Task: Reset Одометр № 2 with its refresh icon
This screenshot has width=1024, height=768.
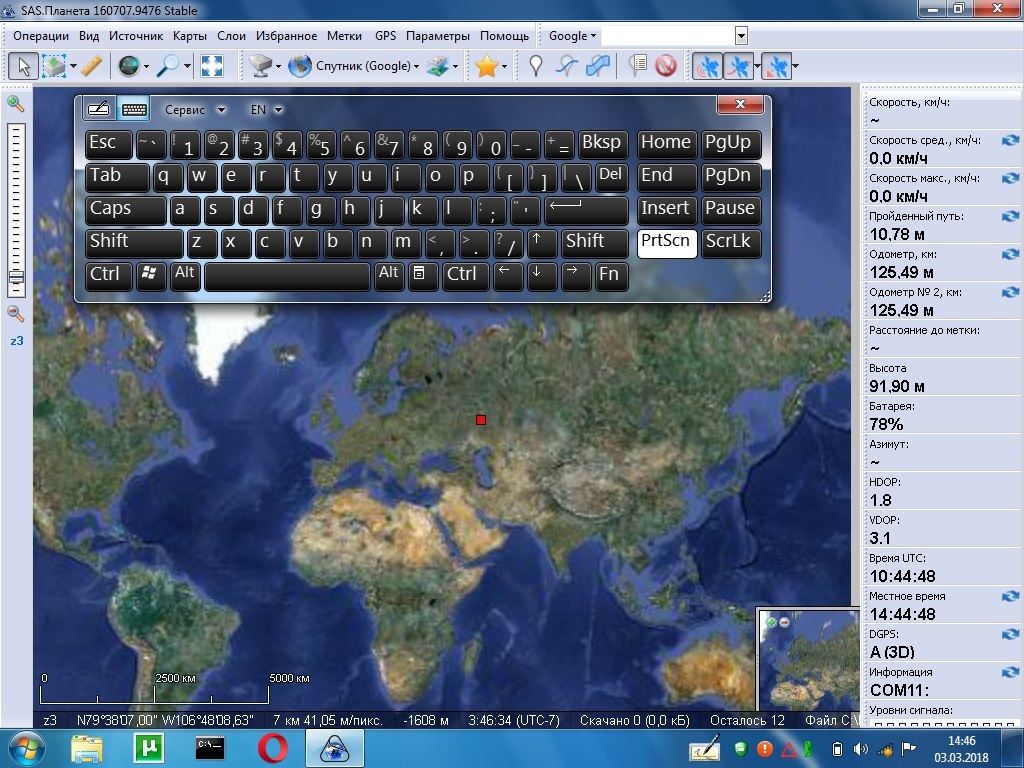Action: point(1010,292)
